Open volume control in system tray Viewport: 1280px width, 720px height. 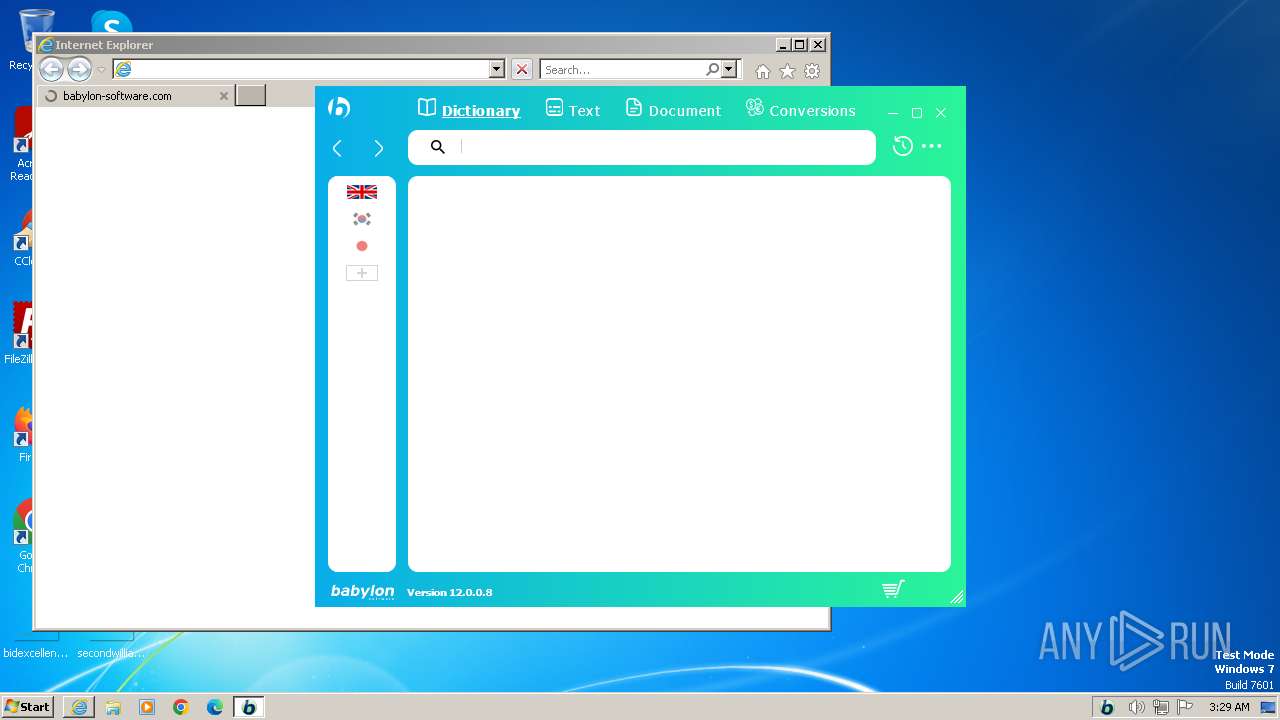click(x=1136, y=707)
